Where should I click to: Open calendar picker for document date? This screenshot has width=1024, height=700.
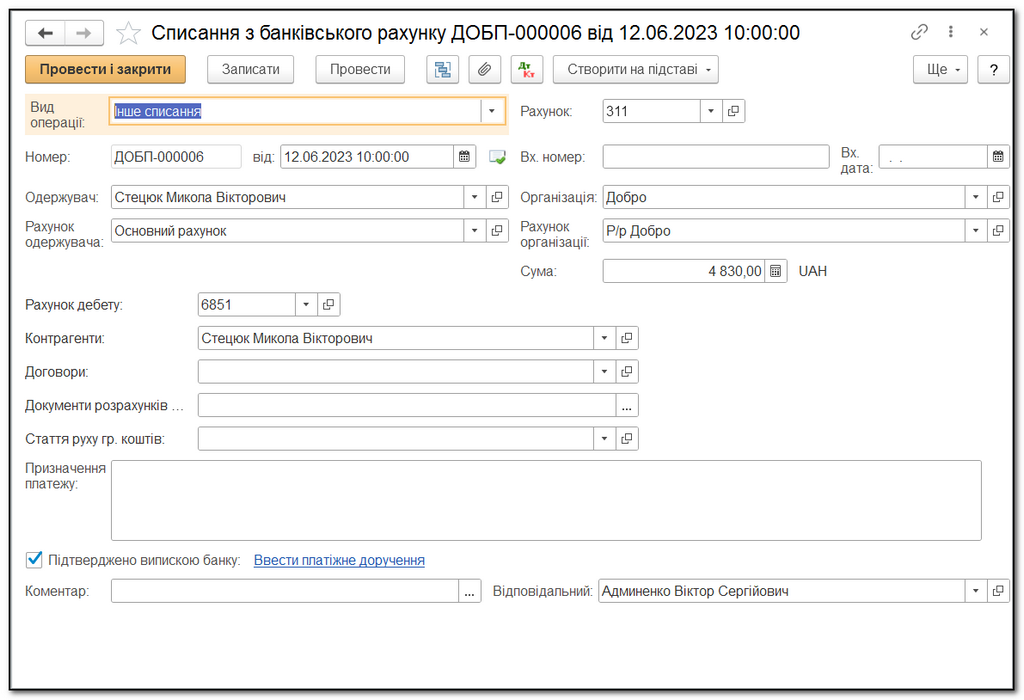coord(464,157)
